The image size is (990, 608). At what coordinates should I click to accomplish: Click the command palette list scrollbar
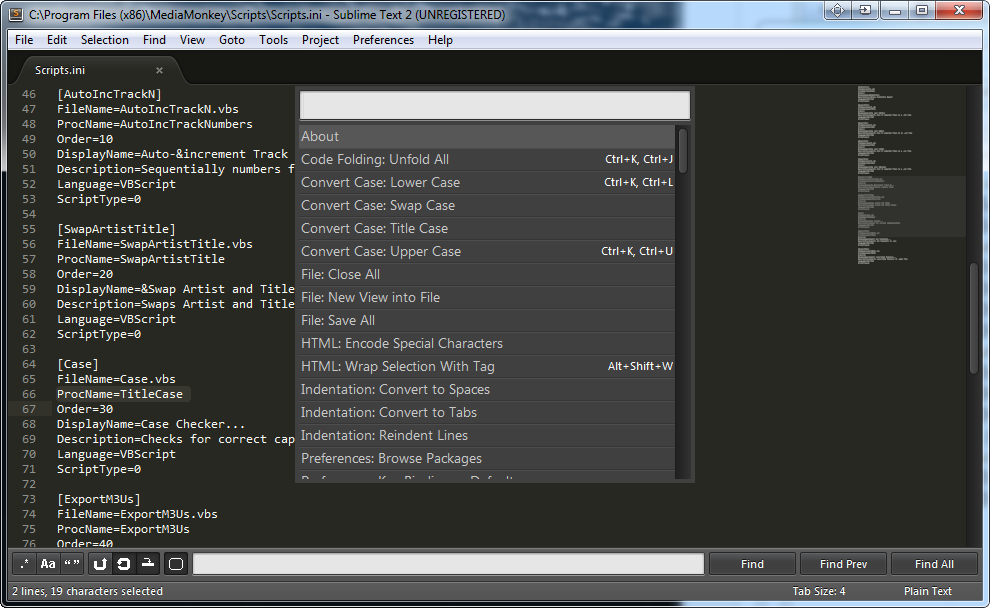(683, 150)
